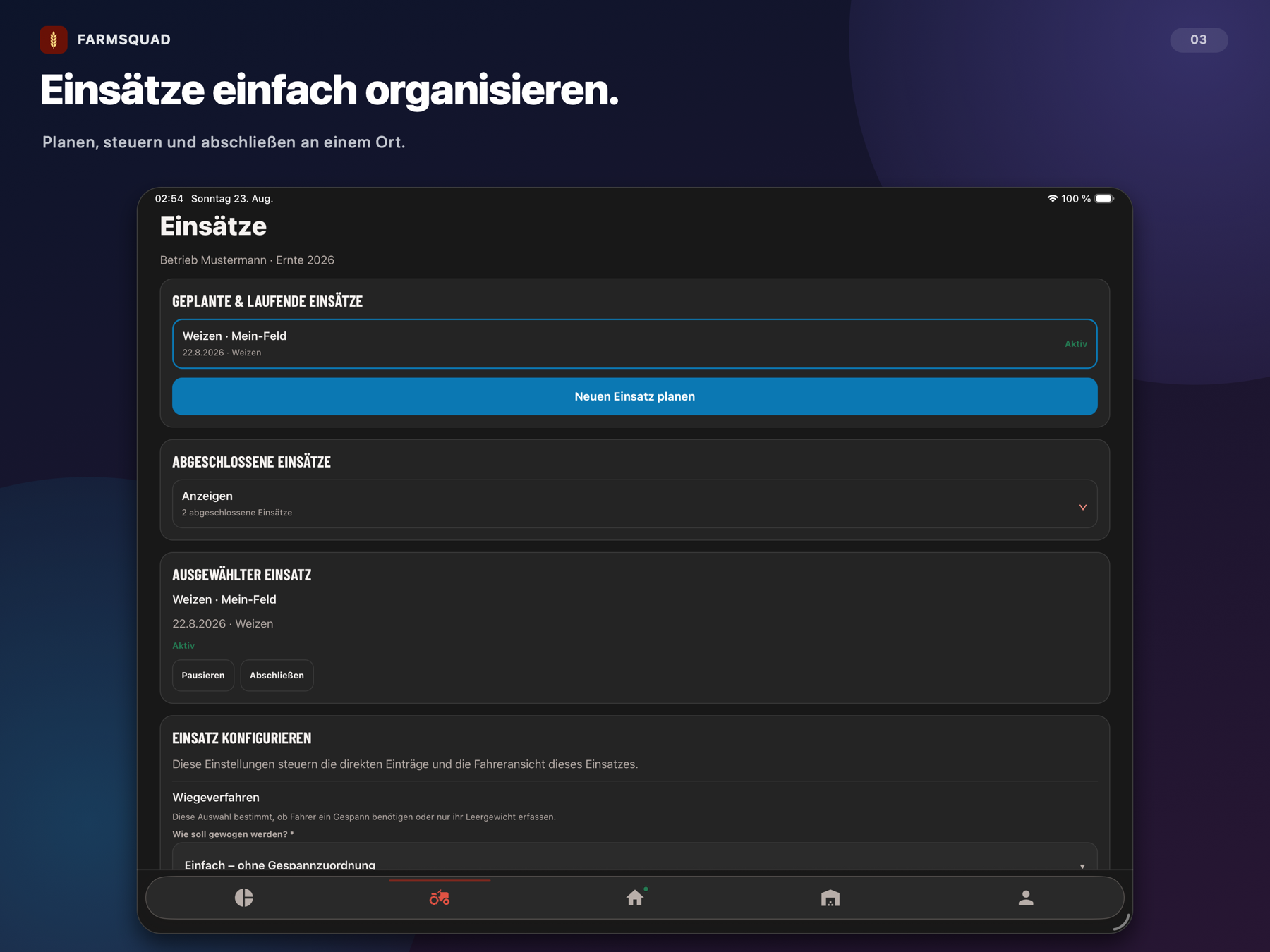Click the Abgeschlossene Einsätze heading
1270x952 pixels.
tap(251, 462)
